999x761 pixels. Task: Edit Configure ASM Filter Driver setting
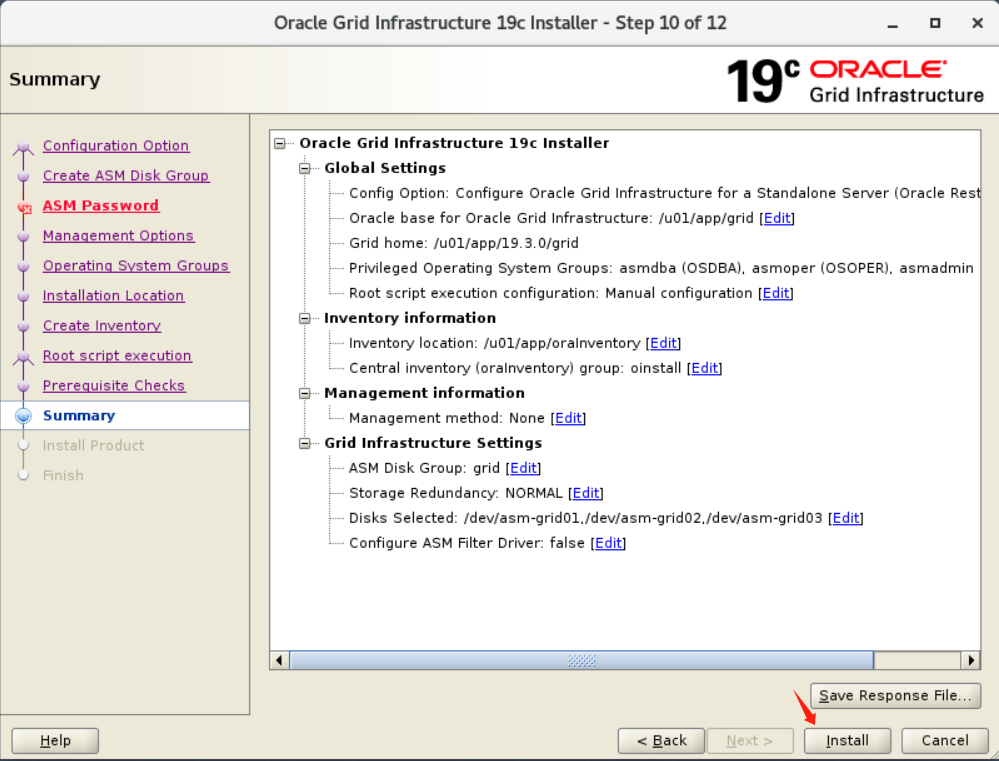tap(608, 543)
